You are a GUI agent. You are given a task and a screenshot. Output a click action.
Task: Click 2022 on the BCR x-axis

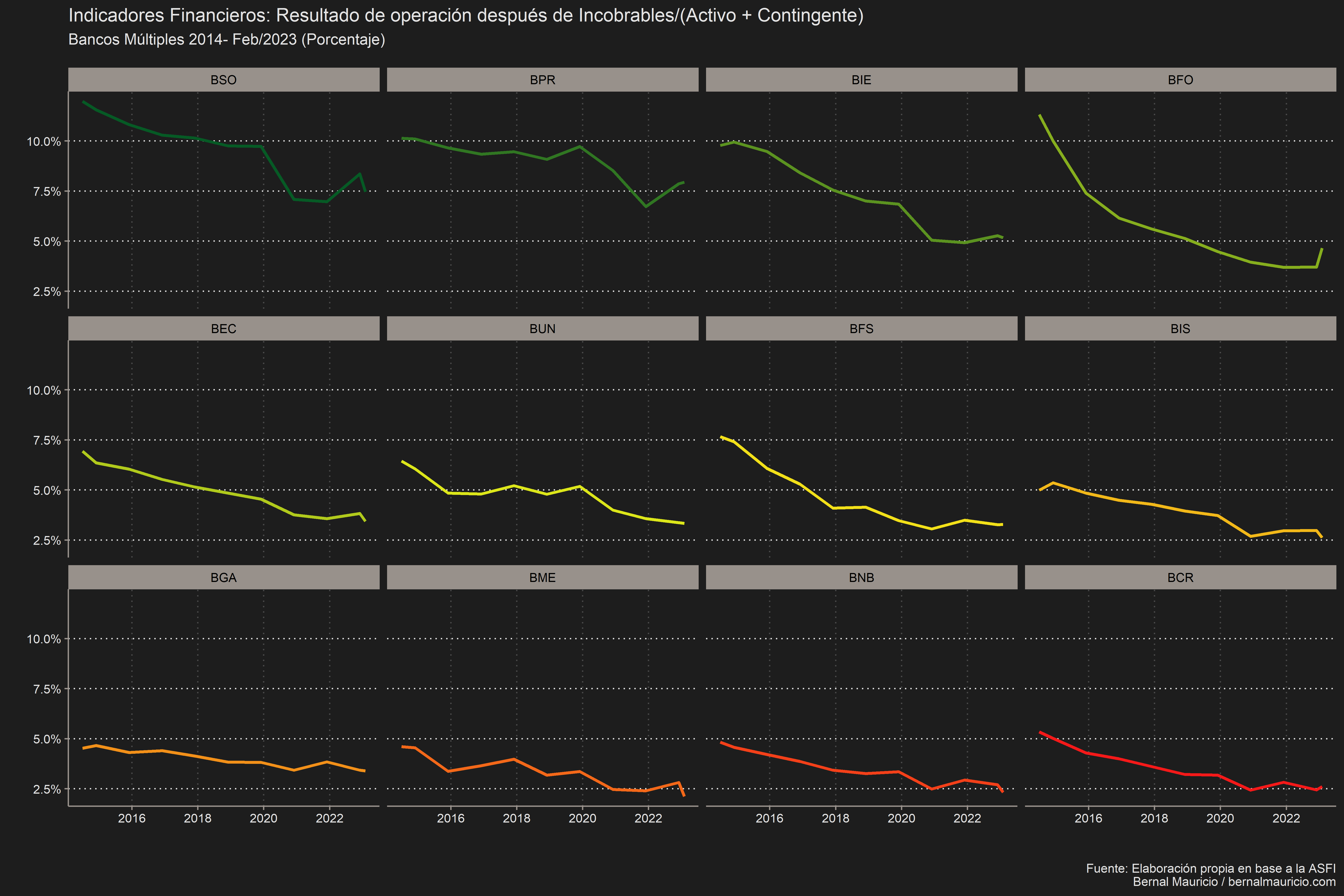tap(1286, 818)
